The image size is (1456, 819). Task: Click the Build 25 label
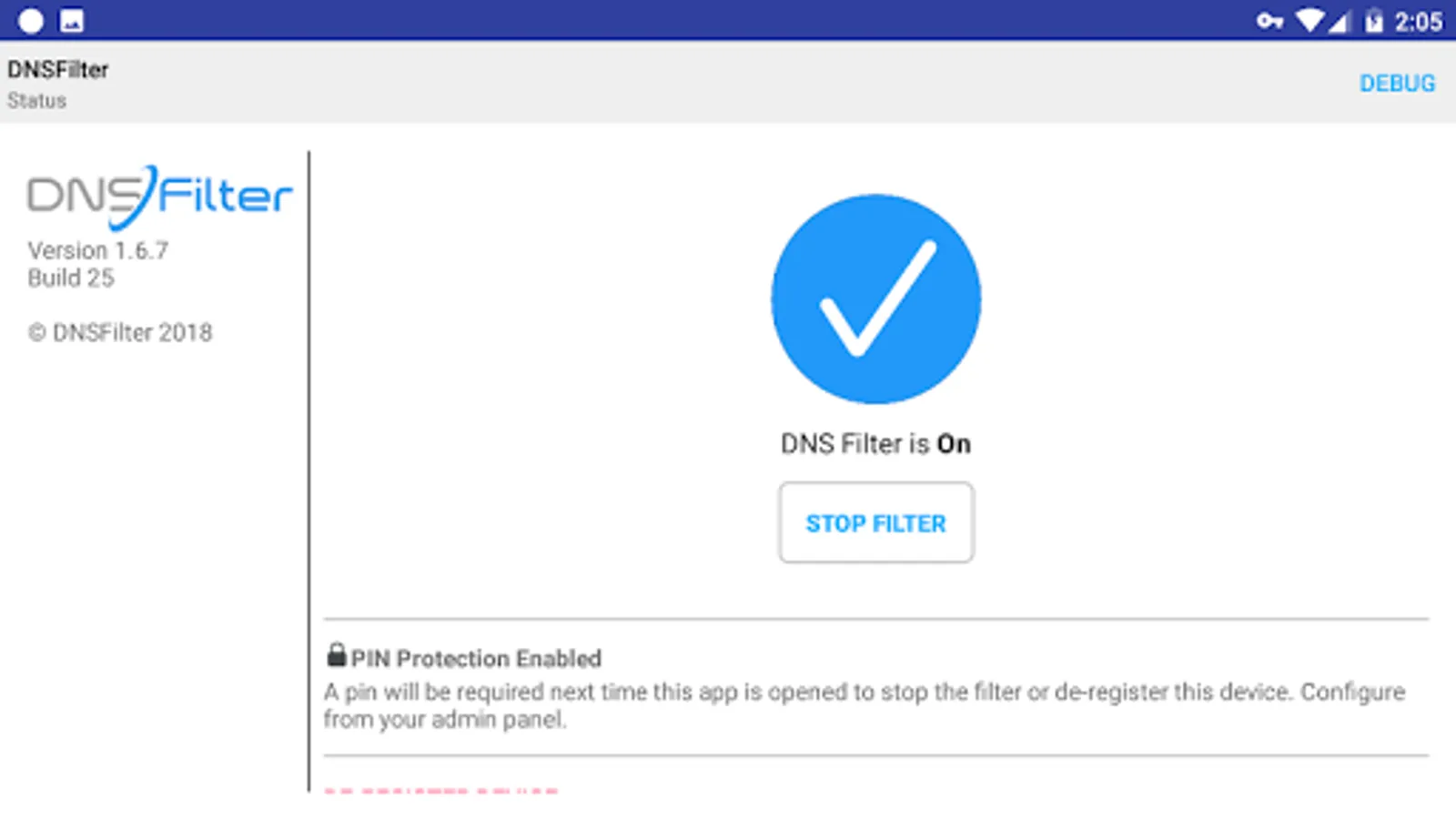pyautogui.click(x=71, y=278)
